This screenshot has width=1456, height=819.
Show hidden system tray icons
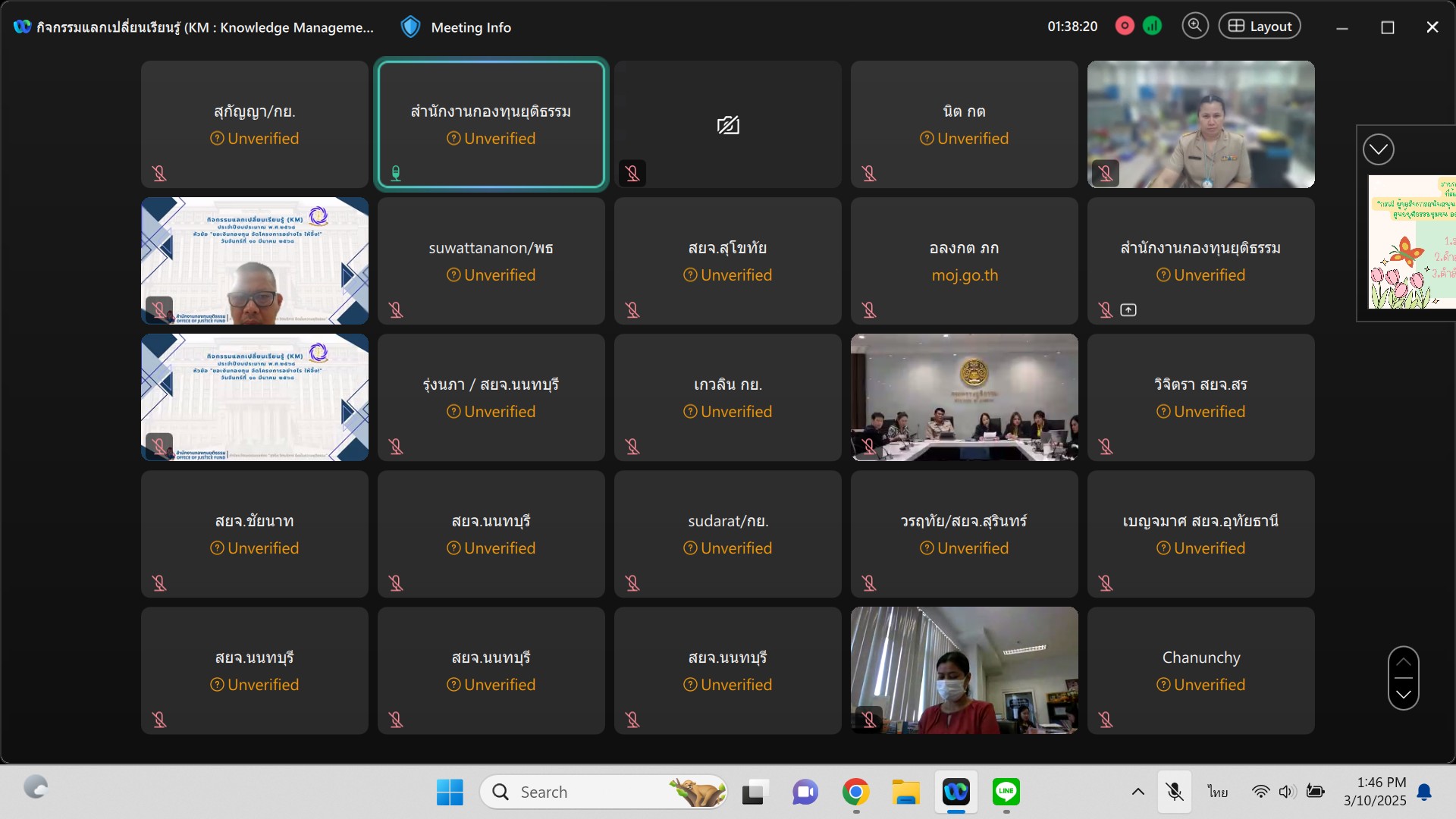tap(1137, 792)
